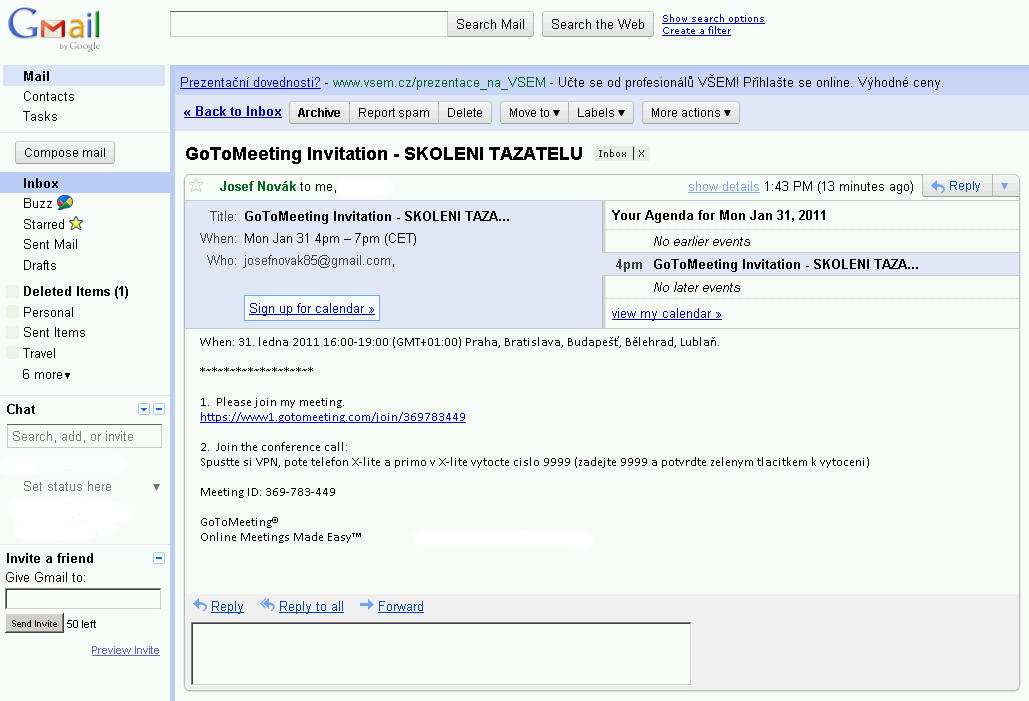
Task: Star this message from Josef Novák
Action: (x=196, y=186)
